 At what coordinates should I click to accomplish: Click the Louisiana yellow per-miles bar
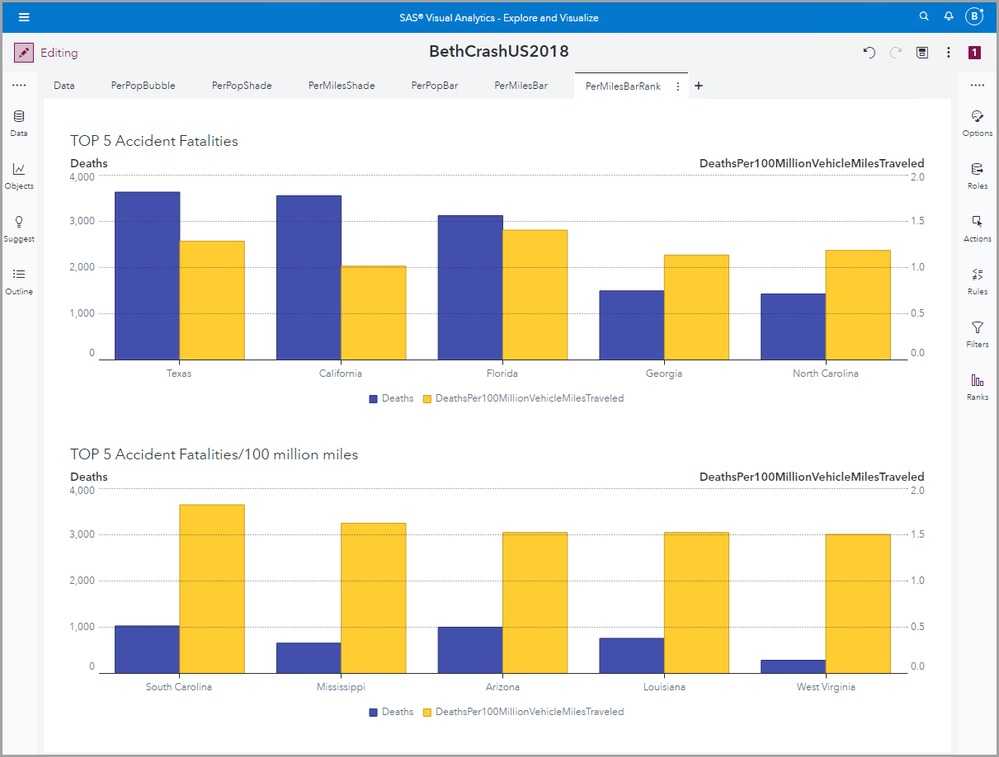[696, 603]
